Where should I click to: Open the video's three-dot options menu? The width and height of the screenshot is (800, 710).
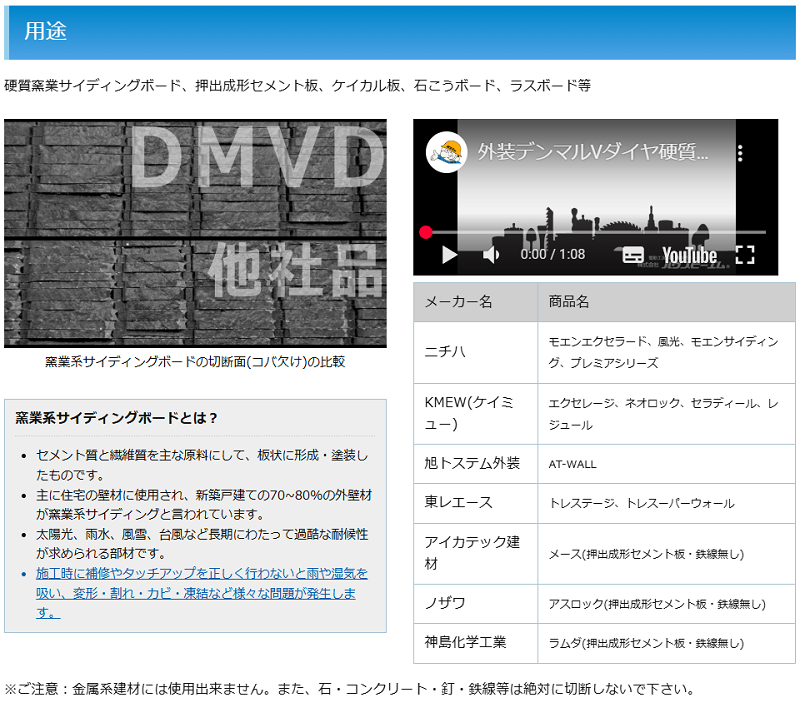click(740, 153)
